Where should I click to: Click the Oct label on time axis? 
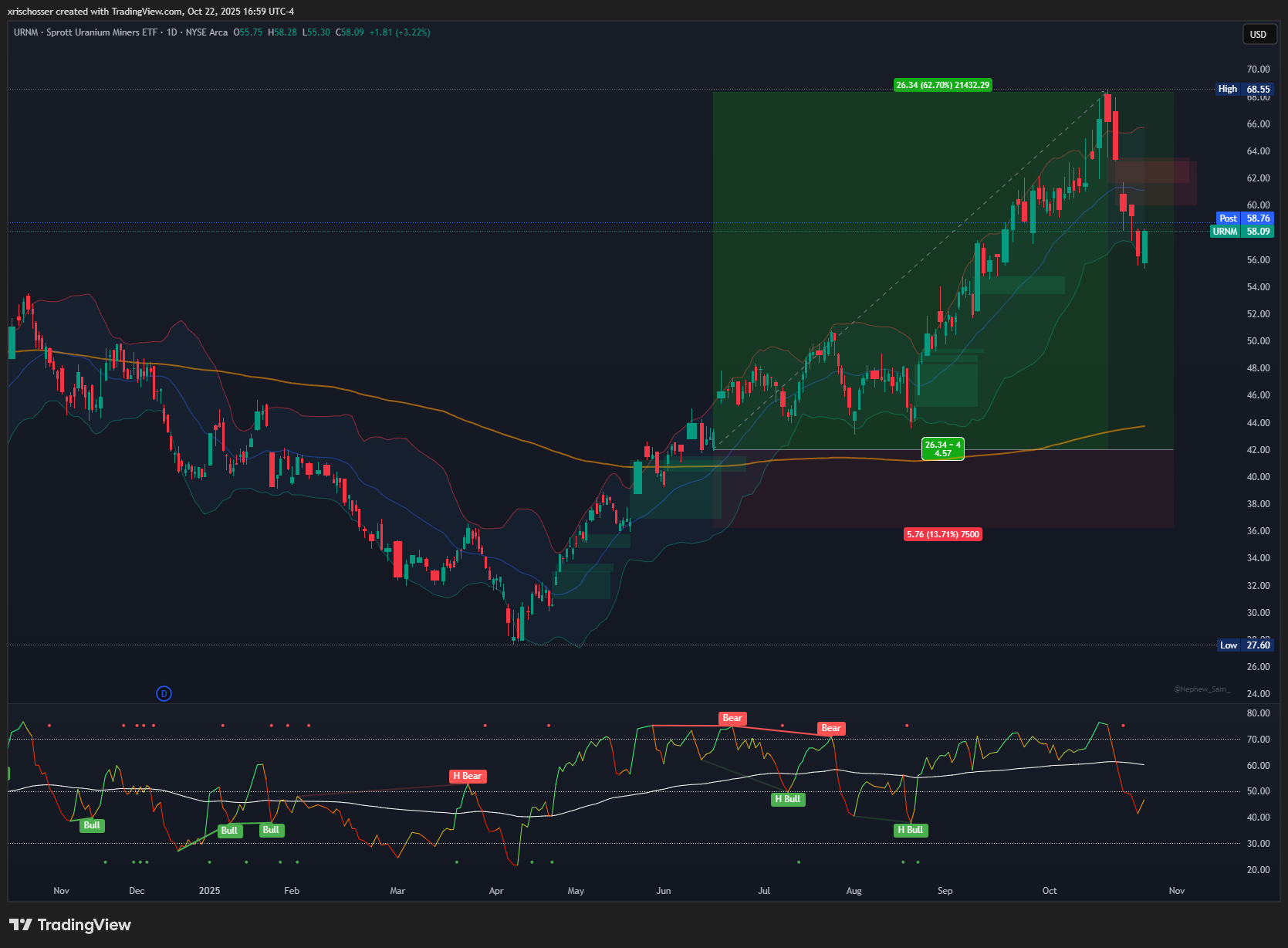pos(1050,891)
